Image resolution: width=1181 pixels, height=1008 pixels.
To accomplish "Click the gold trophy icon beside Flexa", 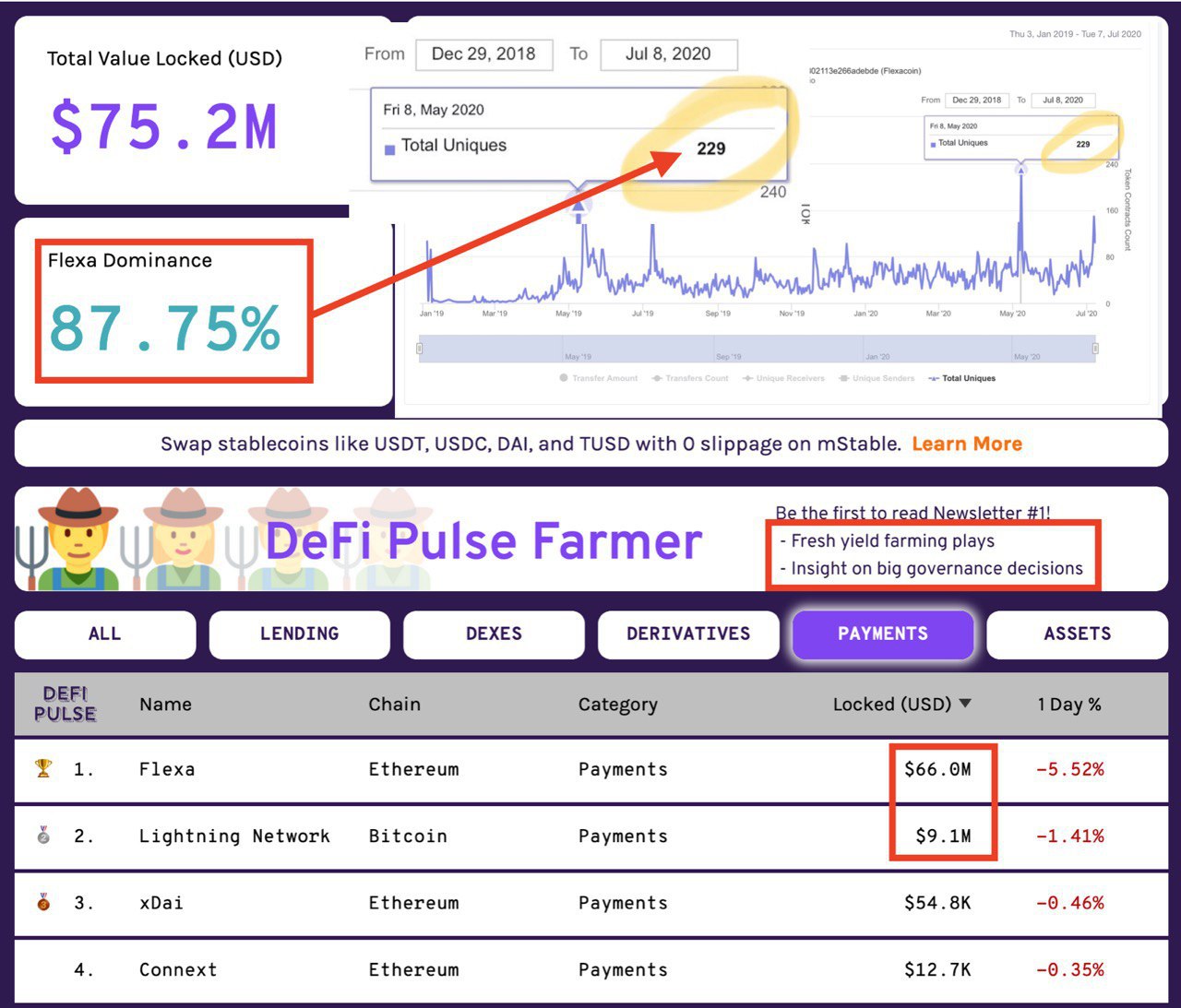I will coord(43,768).
